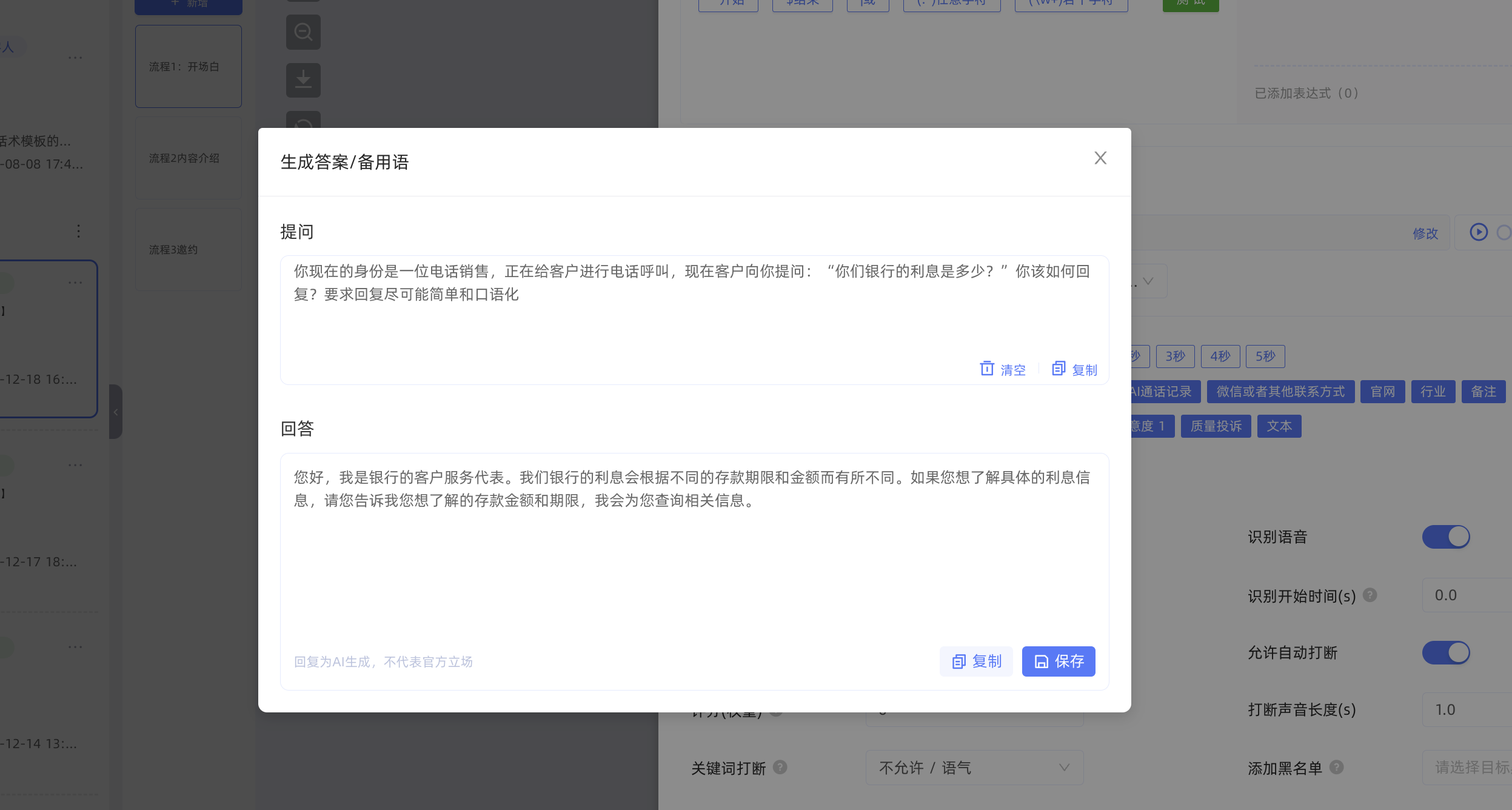
Task: Click the 回复为AI生成，不代表官方立场 notice
Action: [383, 662]
